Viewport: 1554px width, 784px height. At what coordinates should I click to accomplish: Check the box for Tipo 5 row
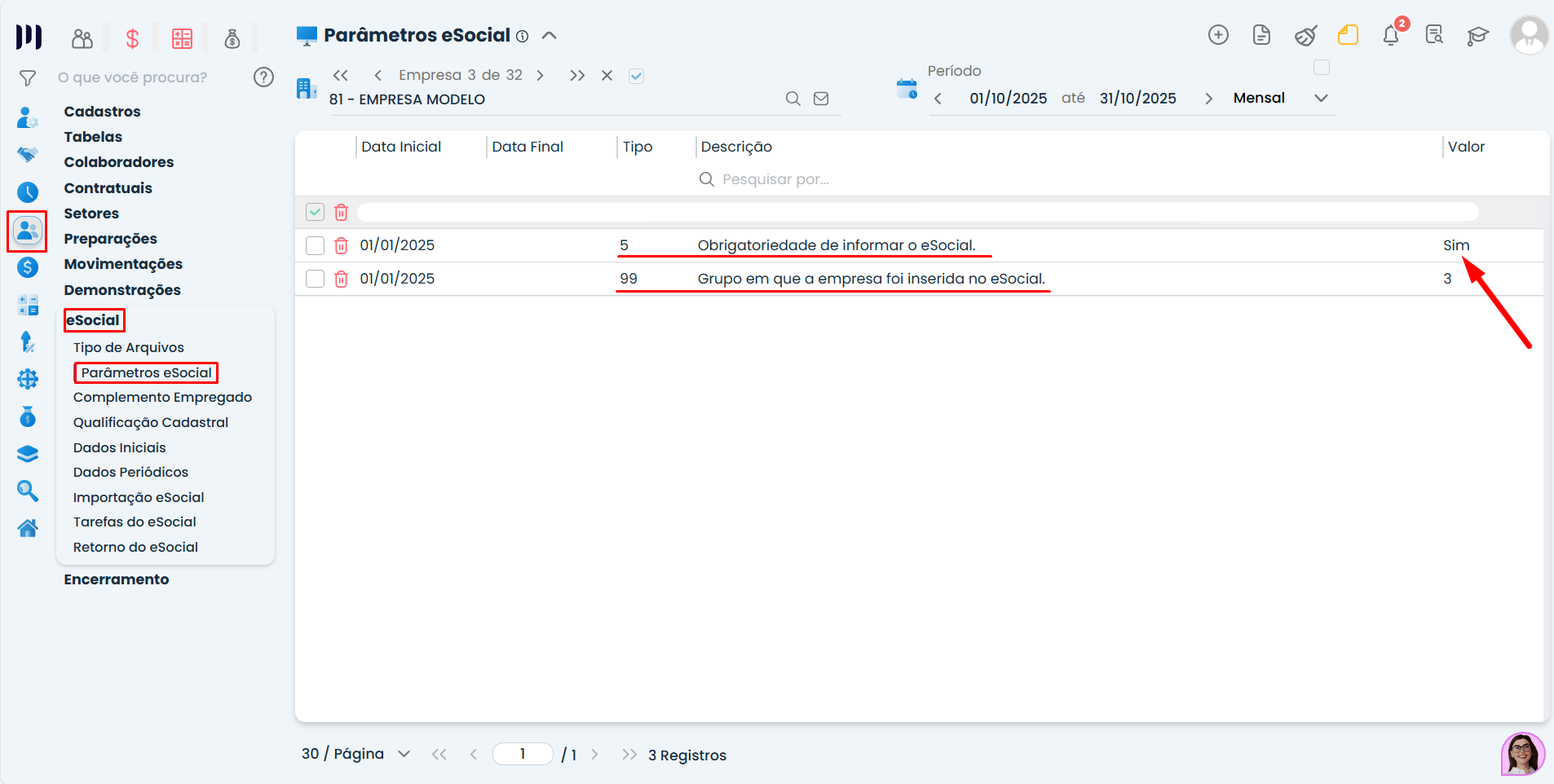point(315,245)
